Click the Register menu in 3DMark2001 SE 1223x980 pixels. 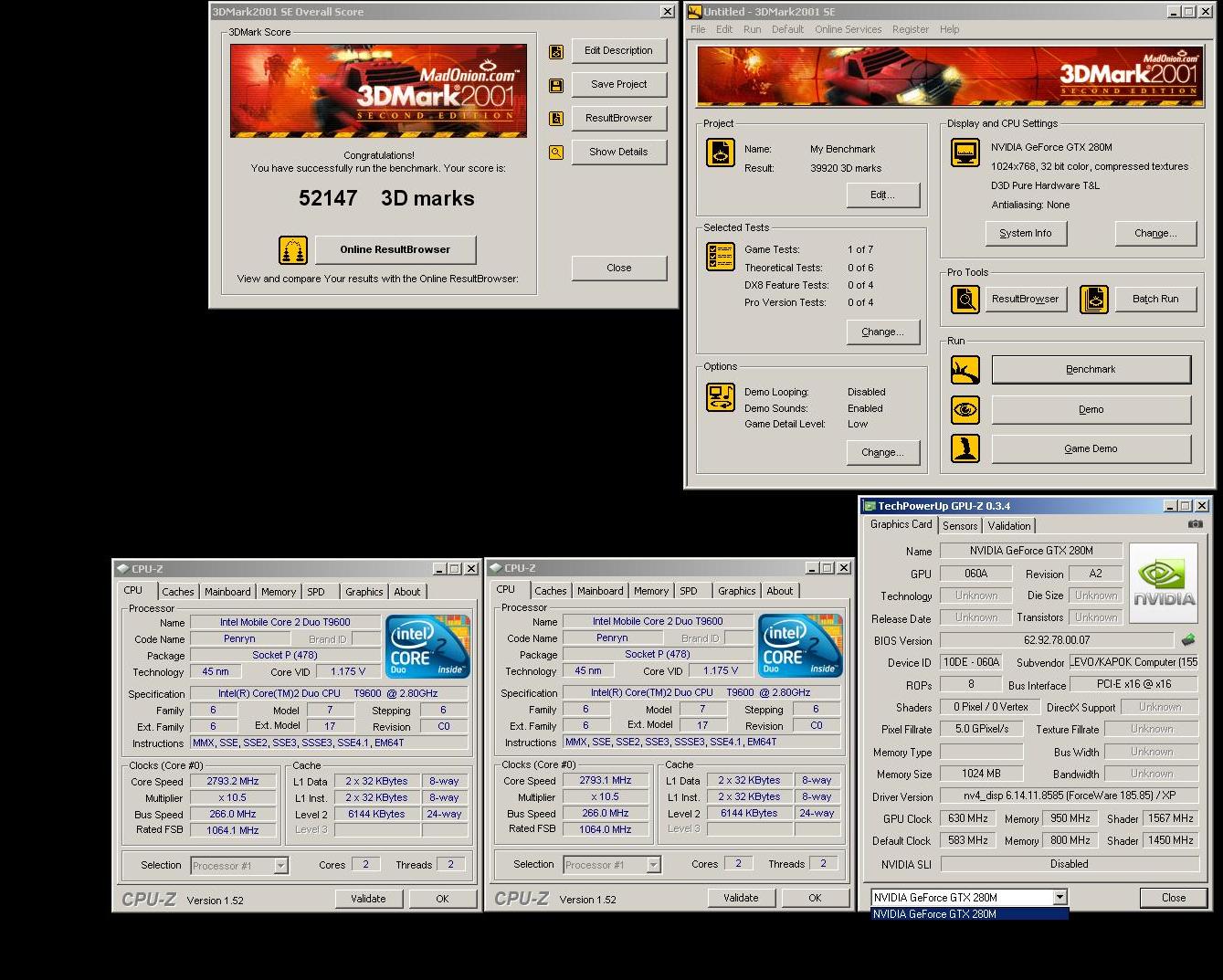pos(911,29)
